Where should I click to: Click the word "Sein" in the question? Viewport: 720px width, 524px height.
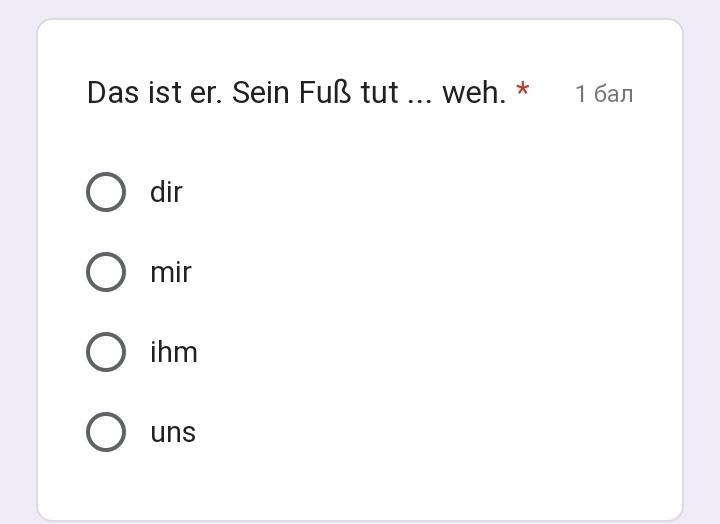coord(261,93)
